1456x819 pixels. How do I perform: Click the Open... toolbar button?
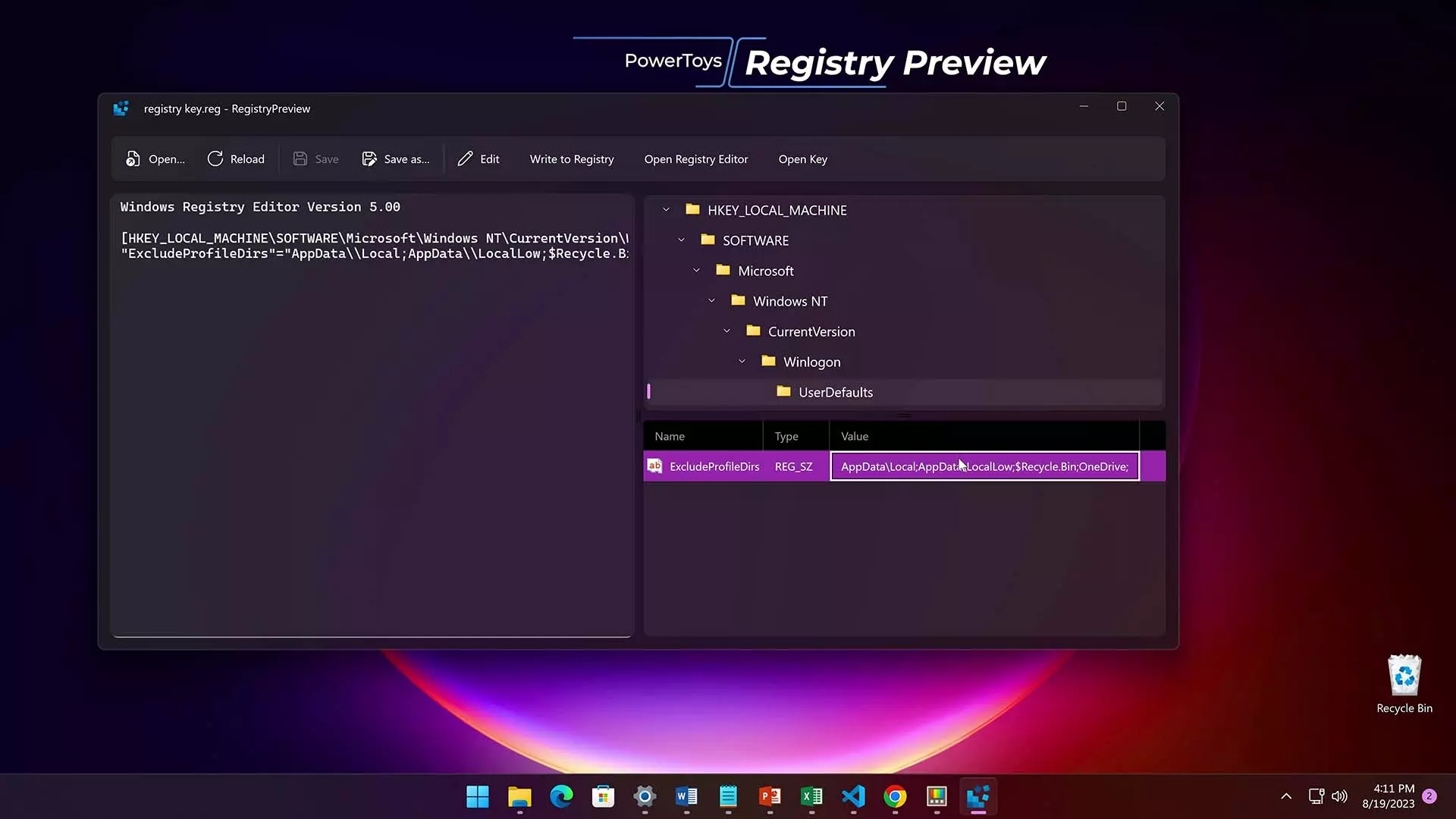click(x=155, y=158)
